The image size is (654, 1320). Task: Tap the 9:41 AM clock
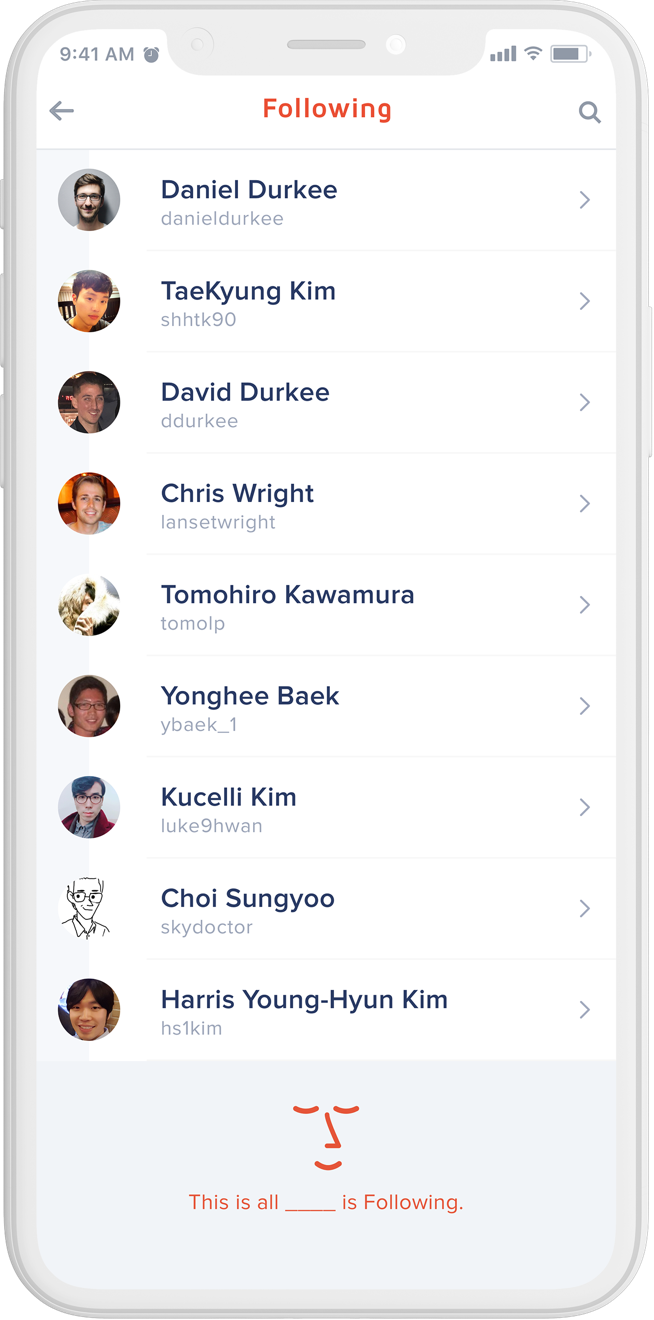[97, 55]
